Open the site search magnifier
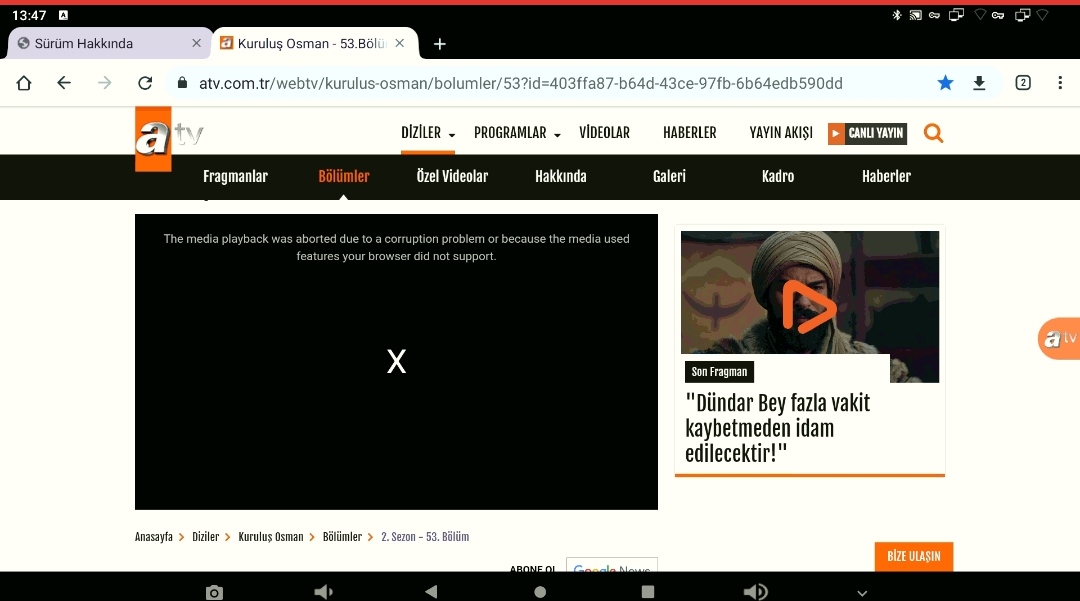This screenshot has width=1080, height=601. (x=933, y=133)
